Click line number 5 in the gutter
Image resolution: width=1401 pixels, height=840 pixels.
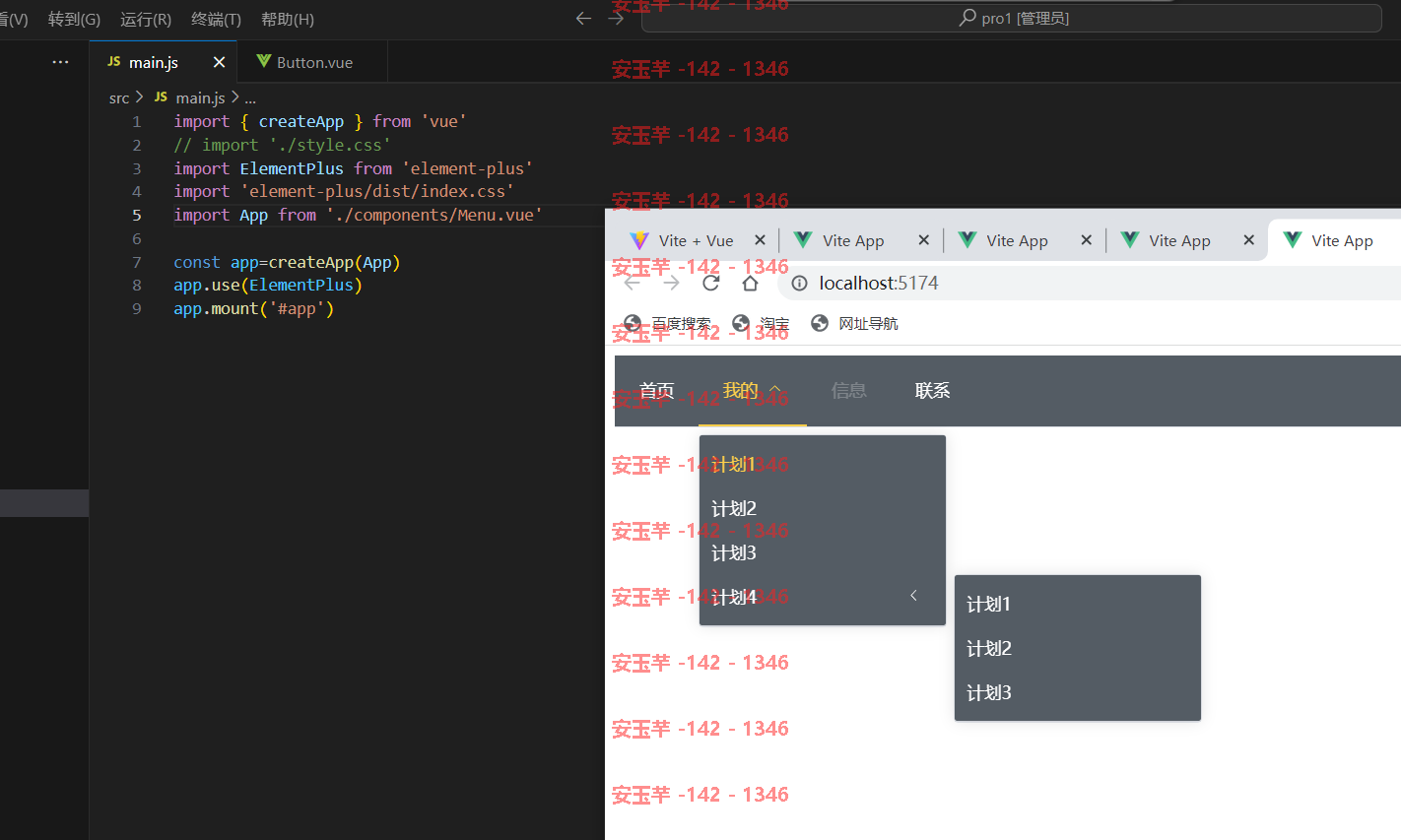[137, 215]
